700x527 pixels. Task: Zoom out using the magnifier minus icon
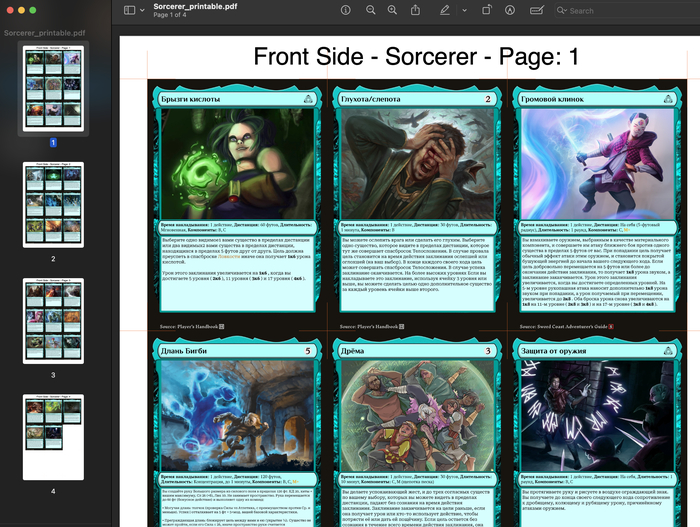tap(370, 10)
